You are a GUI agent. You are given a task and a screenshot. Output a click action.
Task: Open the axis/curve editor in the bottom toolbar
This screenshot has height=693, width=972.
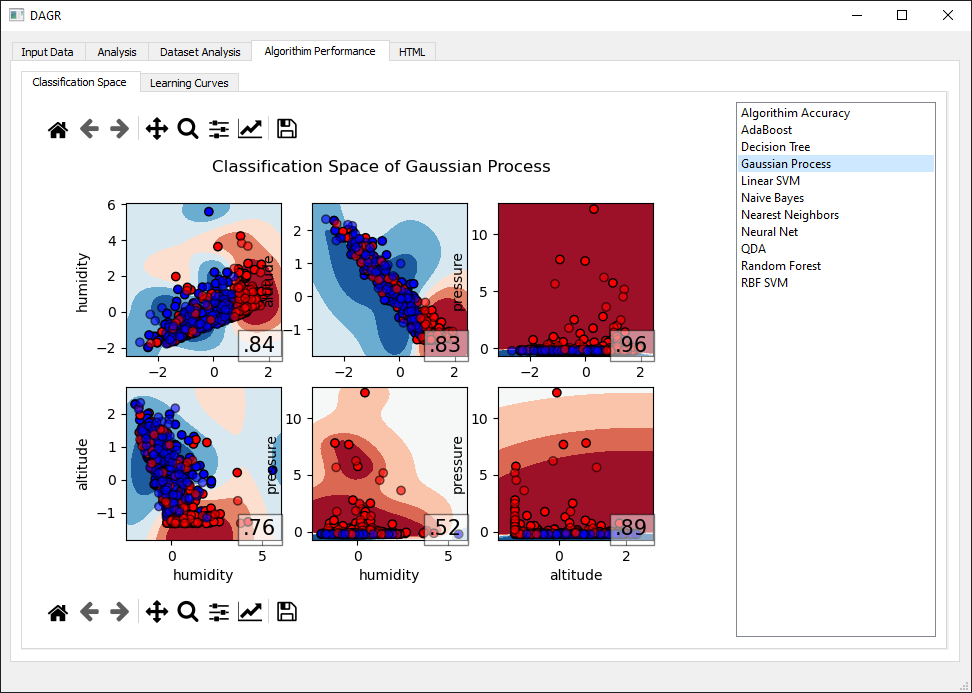(x=250, y=612)
